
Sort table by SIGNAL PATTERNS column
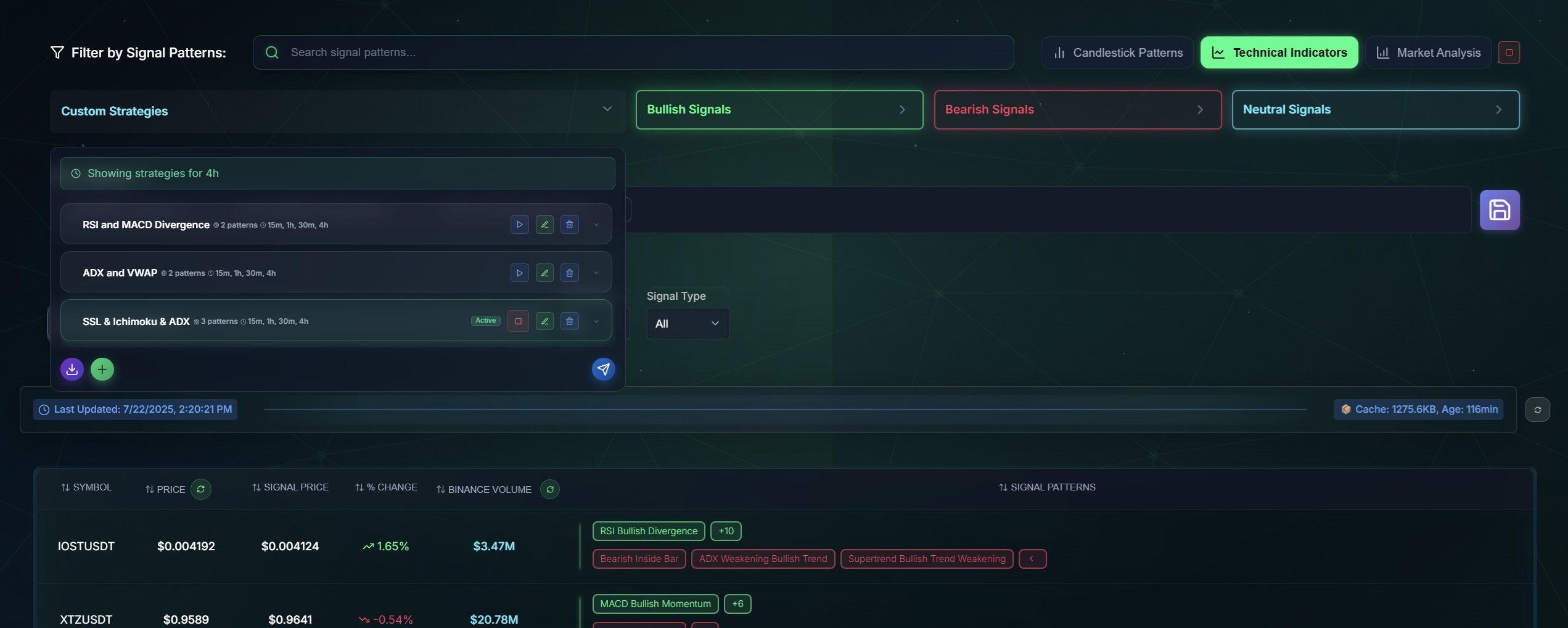pos(1047,487)
